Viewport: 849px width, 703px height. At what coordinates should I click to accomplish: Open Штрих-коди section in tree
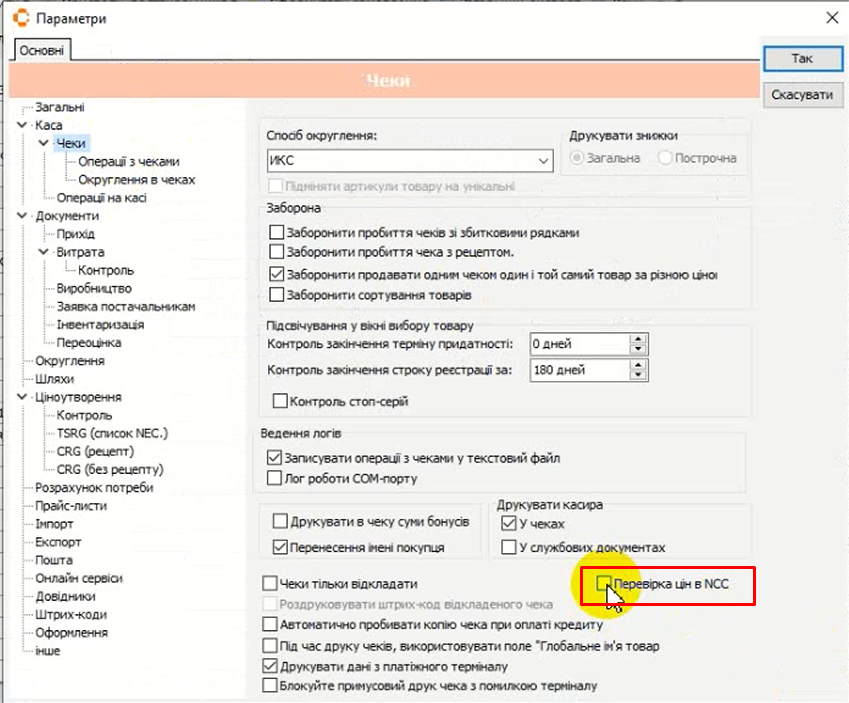pos(71,615)
